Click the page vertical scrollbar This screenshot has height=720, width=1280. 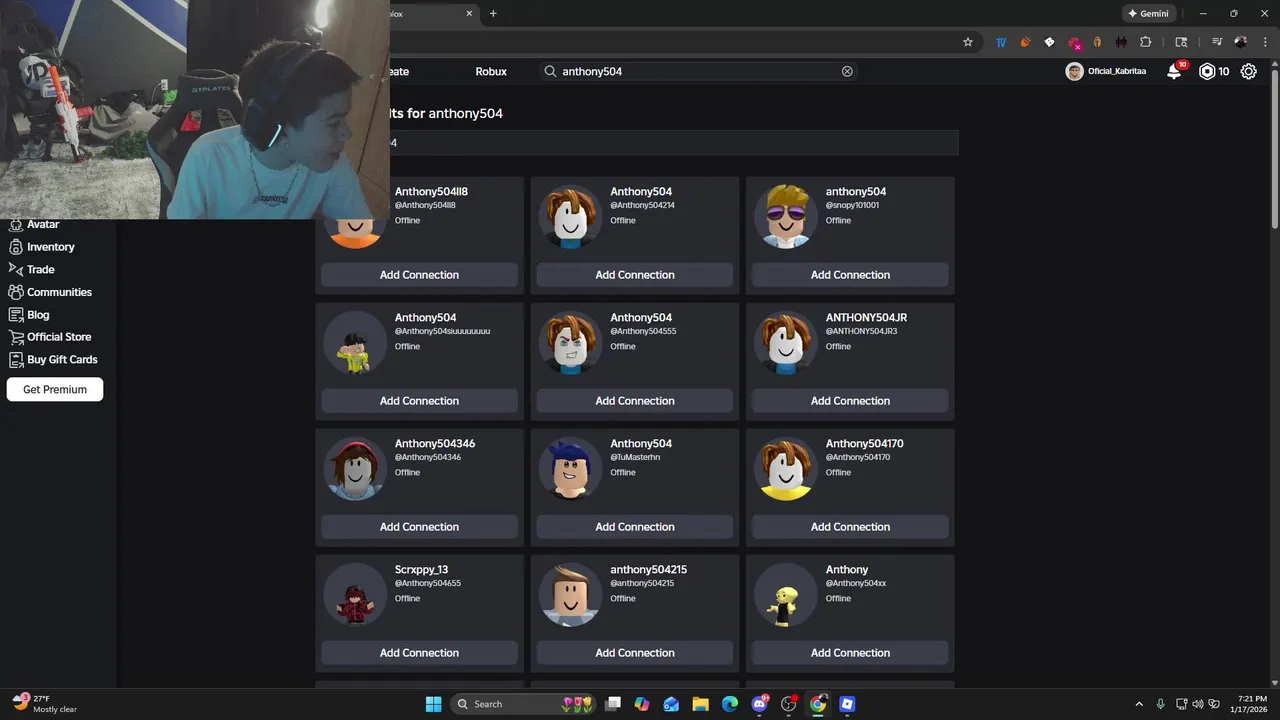1274,150
